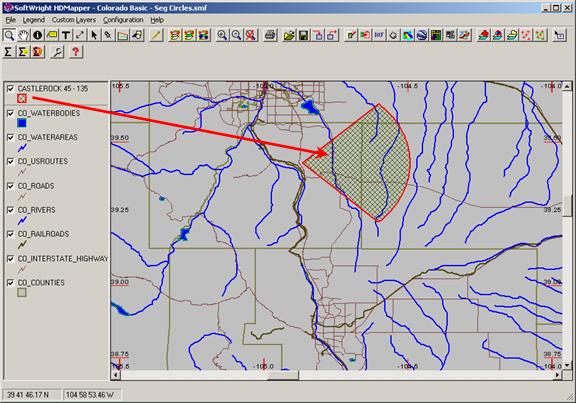Choose the identify information tool
This screenshot has width=576, height=403.
tap(37, 35)
